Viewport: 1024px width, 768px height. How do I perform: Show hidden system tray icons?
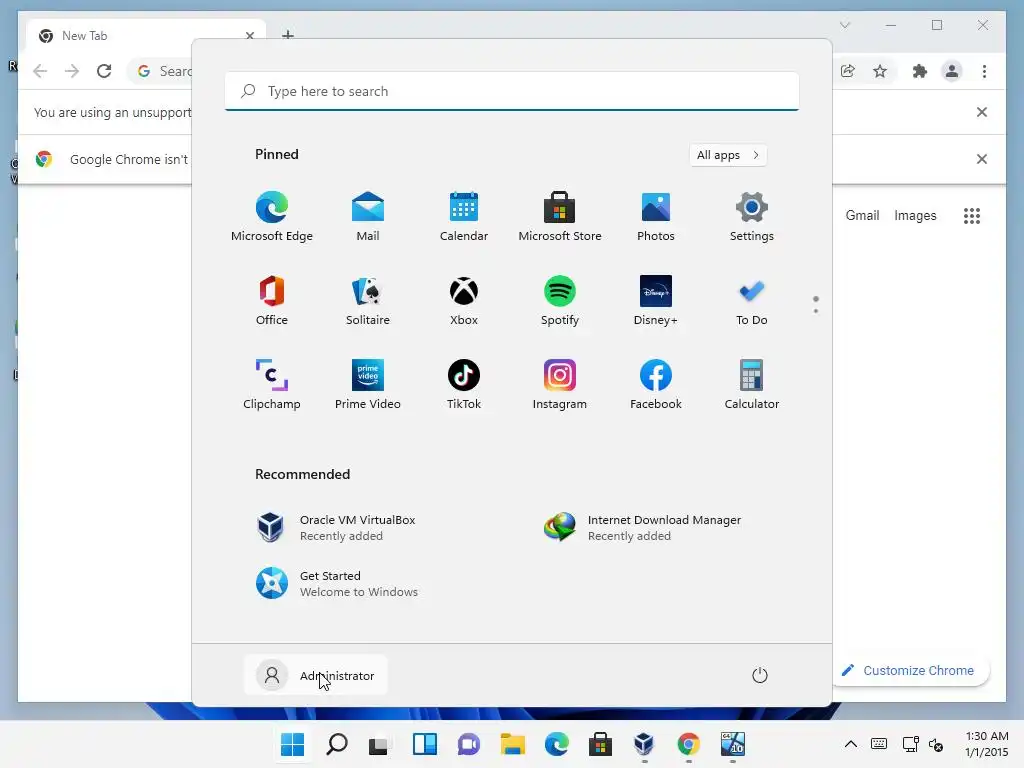point(850,744)
